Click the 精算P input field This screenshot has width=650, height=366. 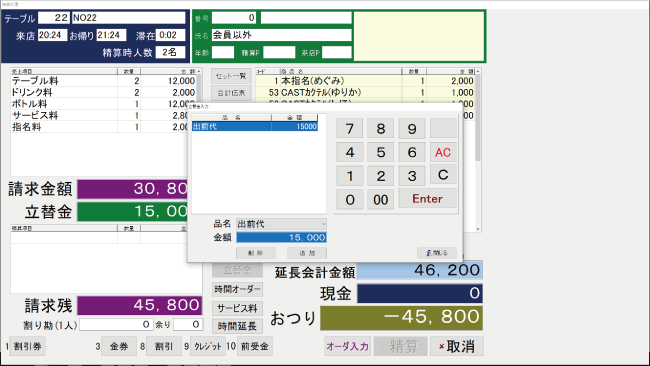[279, 53]
